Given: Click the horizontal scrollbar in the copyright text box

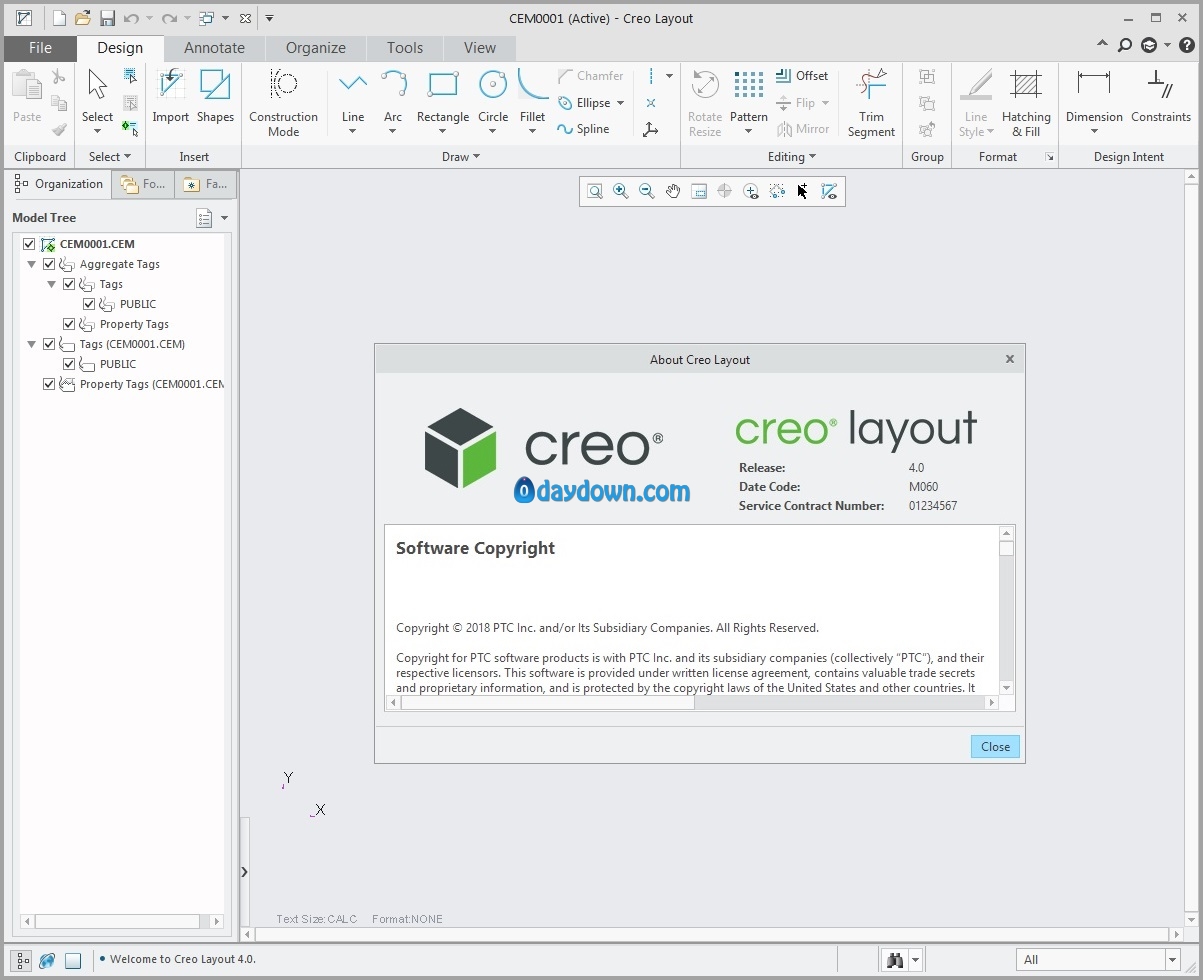Looking at the screenshot, I should tap(692, 703).
